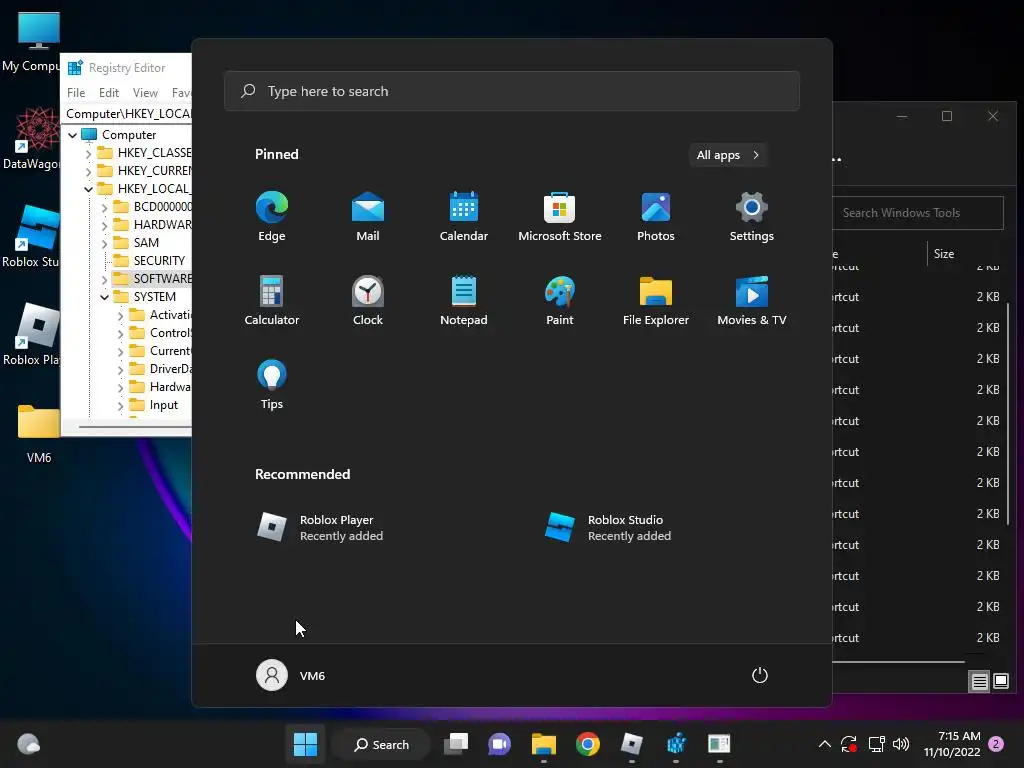Launch Google Chrome from taskbar
Image resolution: width=1024 pixels, height=768 pixels.
coord(587,744)
